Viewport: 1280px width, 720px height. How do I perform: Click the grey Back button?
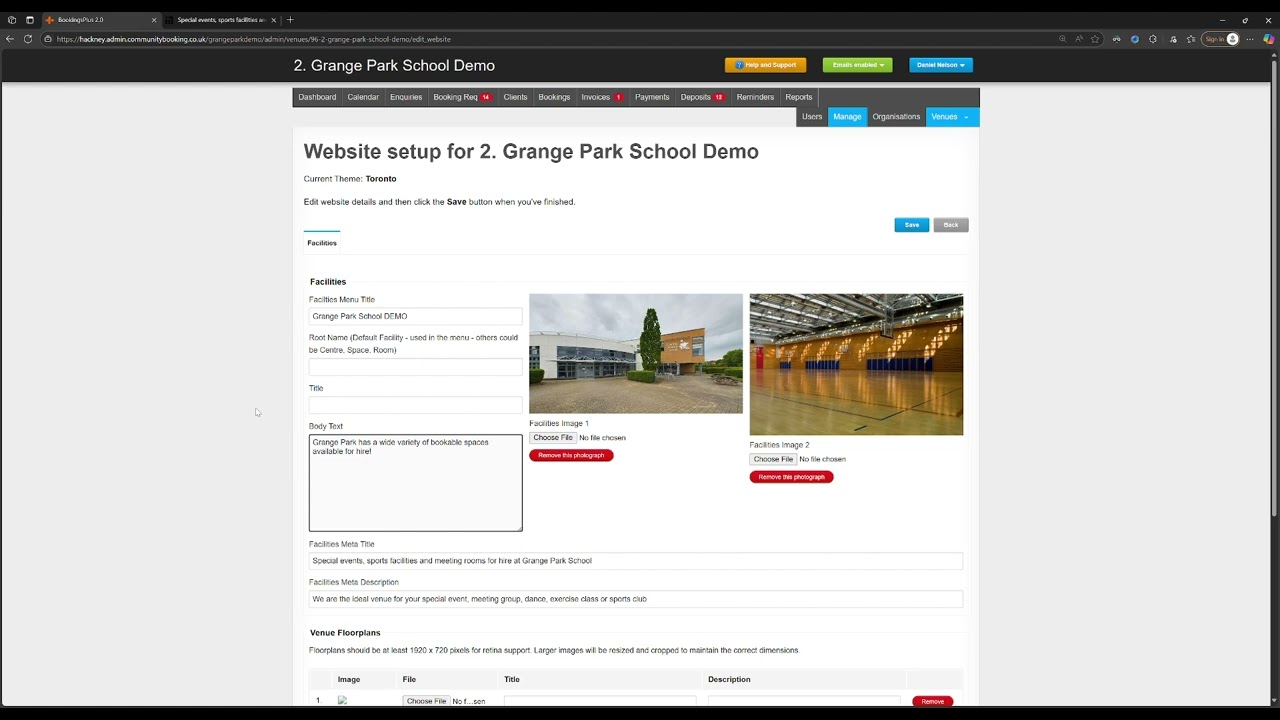(x=951, y=225)
